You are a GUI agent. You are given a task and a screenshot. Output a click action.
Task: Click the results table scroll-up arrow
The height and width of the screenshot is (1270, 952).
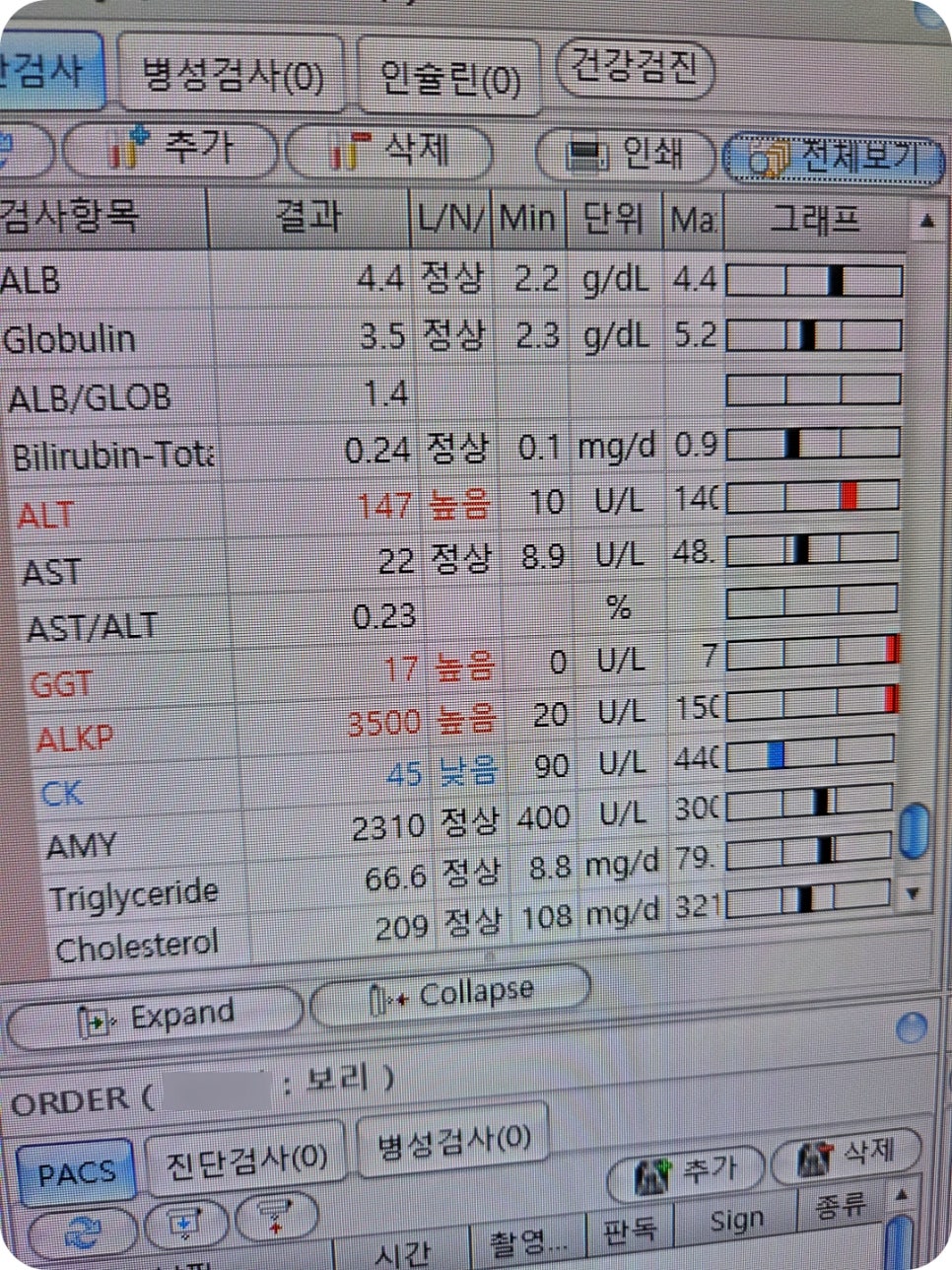click(x=926, y=222)
